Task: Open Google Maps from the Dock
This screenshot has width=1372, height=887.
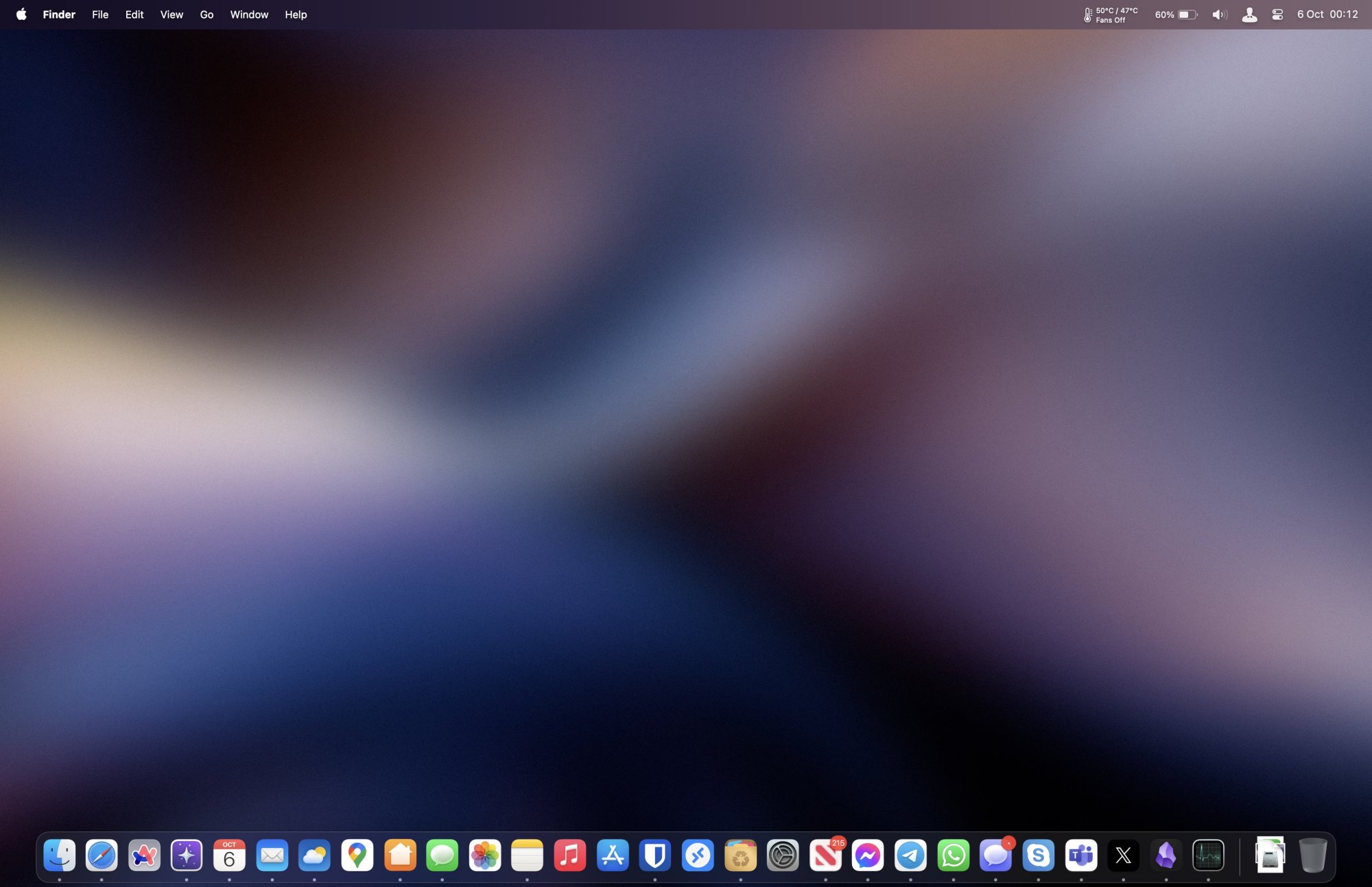Action: [x=357, y=855]
